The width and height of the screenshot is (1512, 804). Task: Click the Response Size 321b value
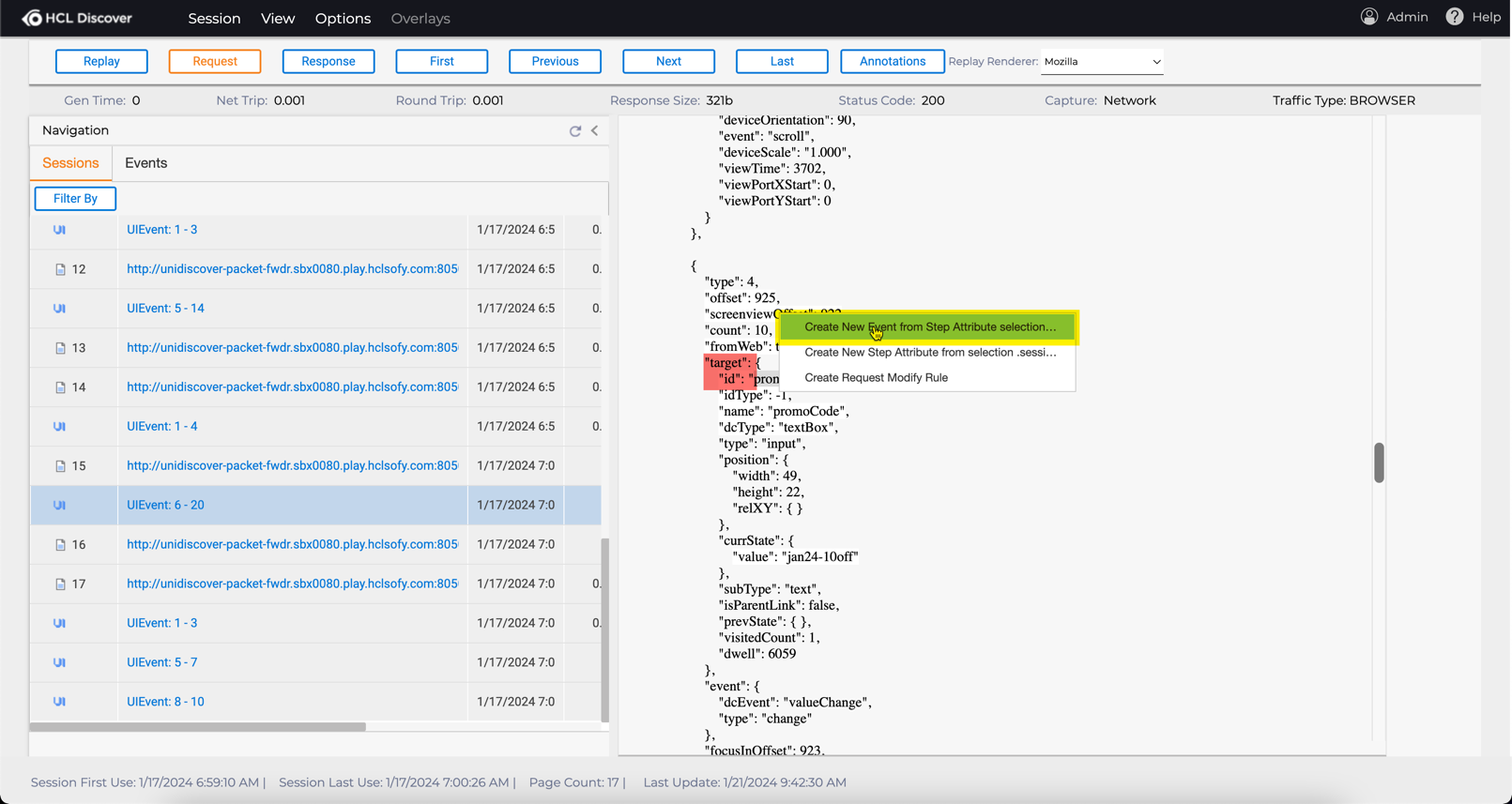point(720,100)
